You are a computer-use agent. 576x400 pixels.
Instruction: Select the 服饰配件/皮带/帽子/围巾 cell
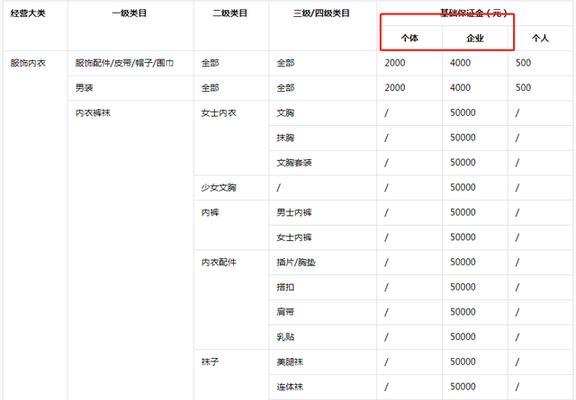point(125,63)
